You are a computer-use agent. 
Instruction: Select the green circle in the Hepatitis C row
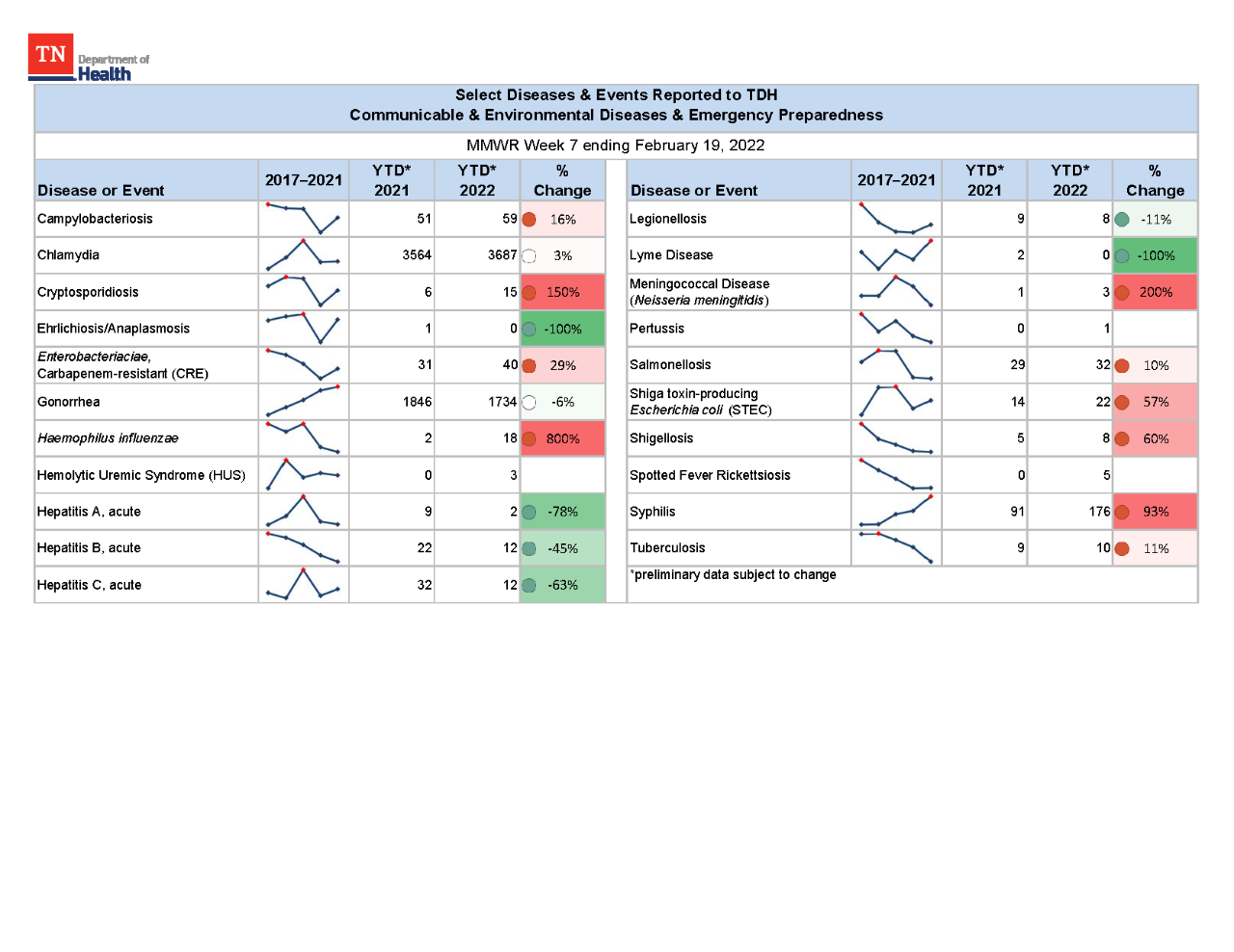(529, 586)
